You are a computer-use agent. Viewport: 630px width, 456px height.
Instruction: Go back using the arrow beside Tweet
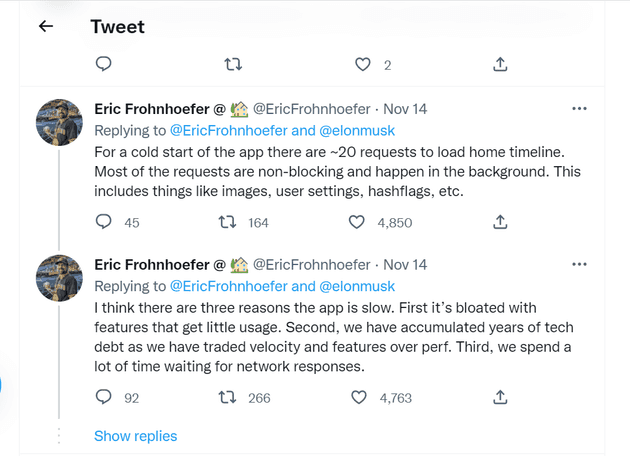click(46, 27)
